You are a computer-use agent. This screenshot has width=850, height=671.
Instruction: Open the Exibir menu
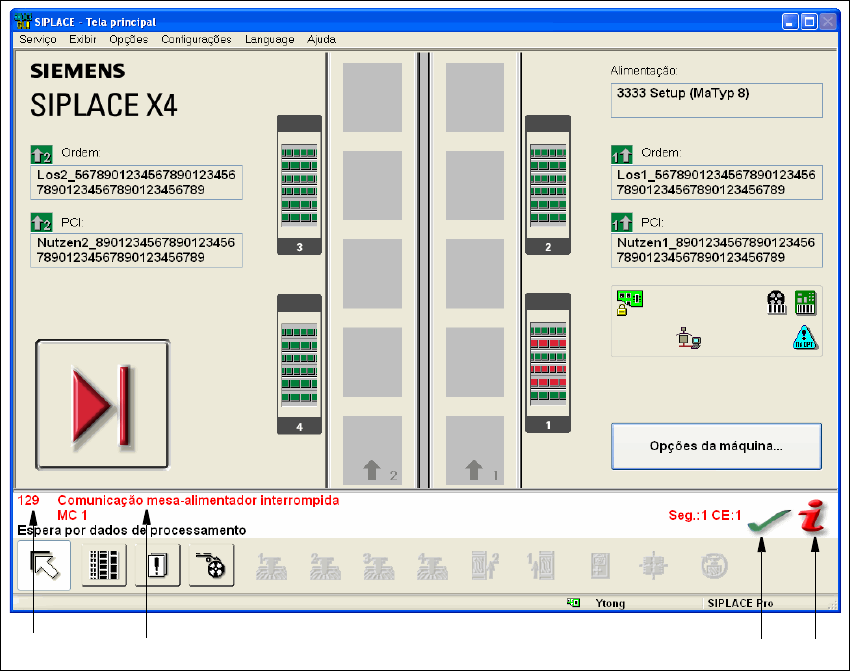[x=82, y=40]
